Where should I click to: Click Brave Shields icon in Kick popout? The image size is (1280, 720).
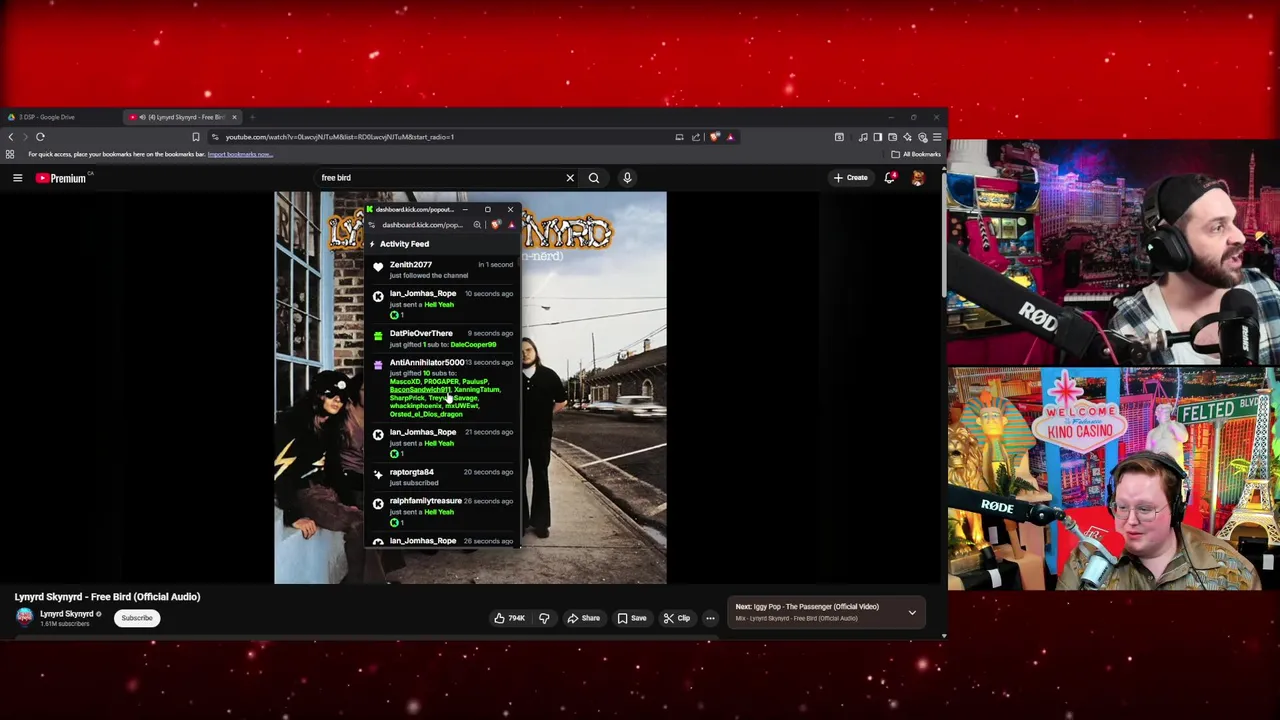click(x=496, y=225)
